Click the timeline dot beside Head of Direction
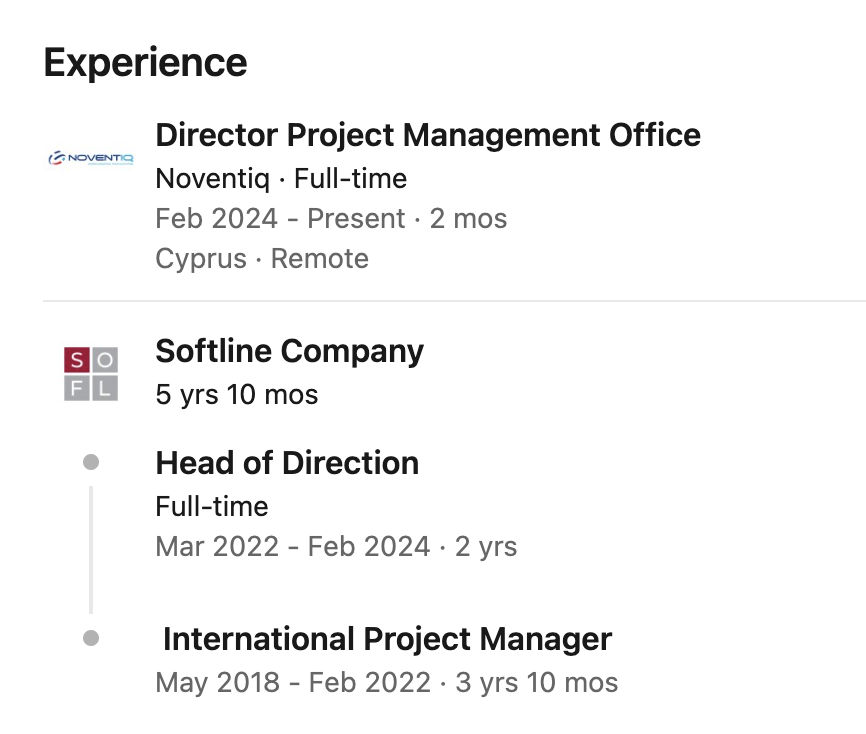 click(91, 462)
